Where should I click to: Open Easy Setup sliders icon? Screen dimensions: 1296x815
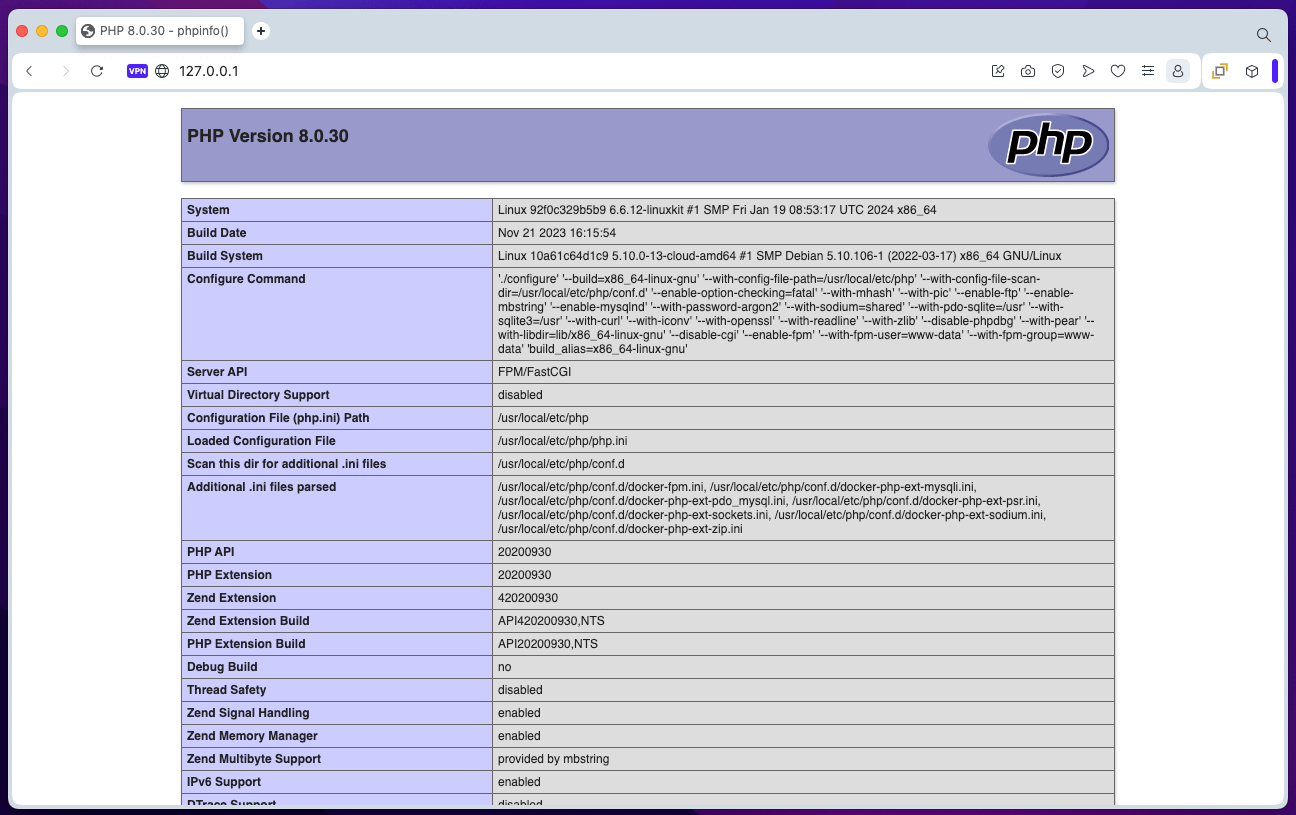[x=1148, y=71]
